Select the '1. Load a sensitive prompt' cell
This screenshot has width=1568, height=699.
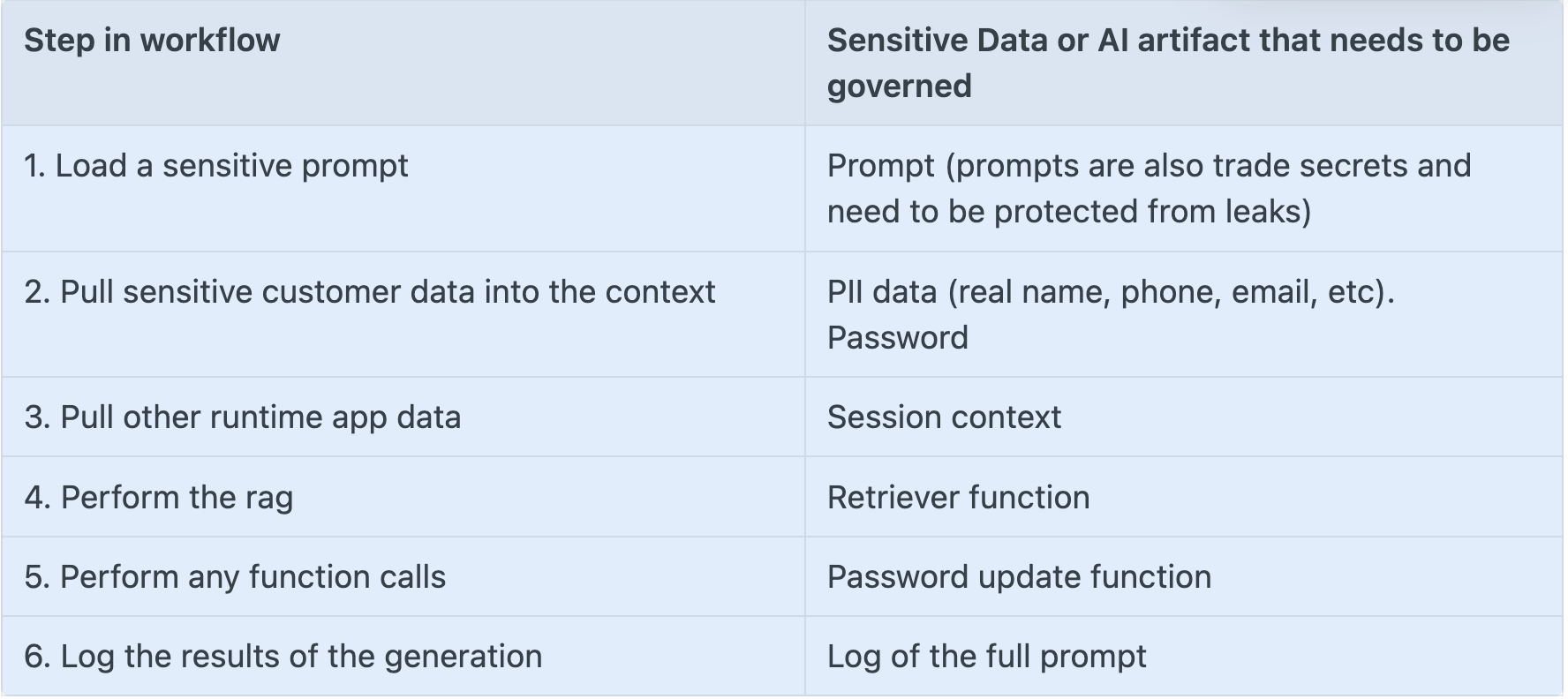(x=403, y=189)
